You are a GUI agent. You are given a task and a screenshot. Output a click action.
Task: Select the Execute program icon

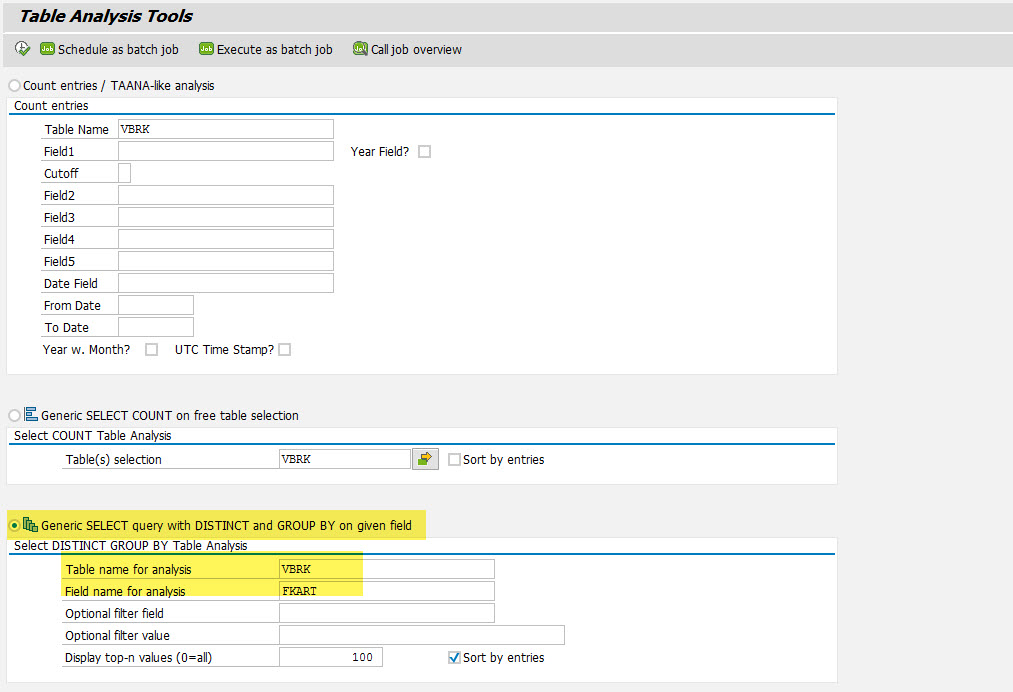click(21, 48)
